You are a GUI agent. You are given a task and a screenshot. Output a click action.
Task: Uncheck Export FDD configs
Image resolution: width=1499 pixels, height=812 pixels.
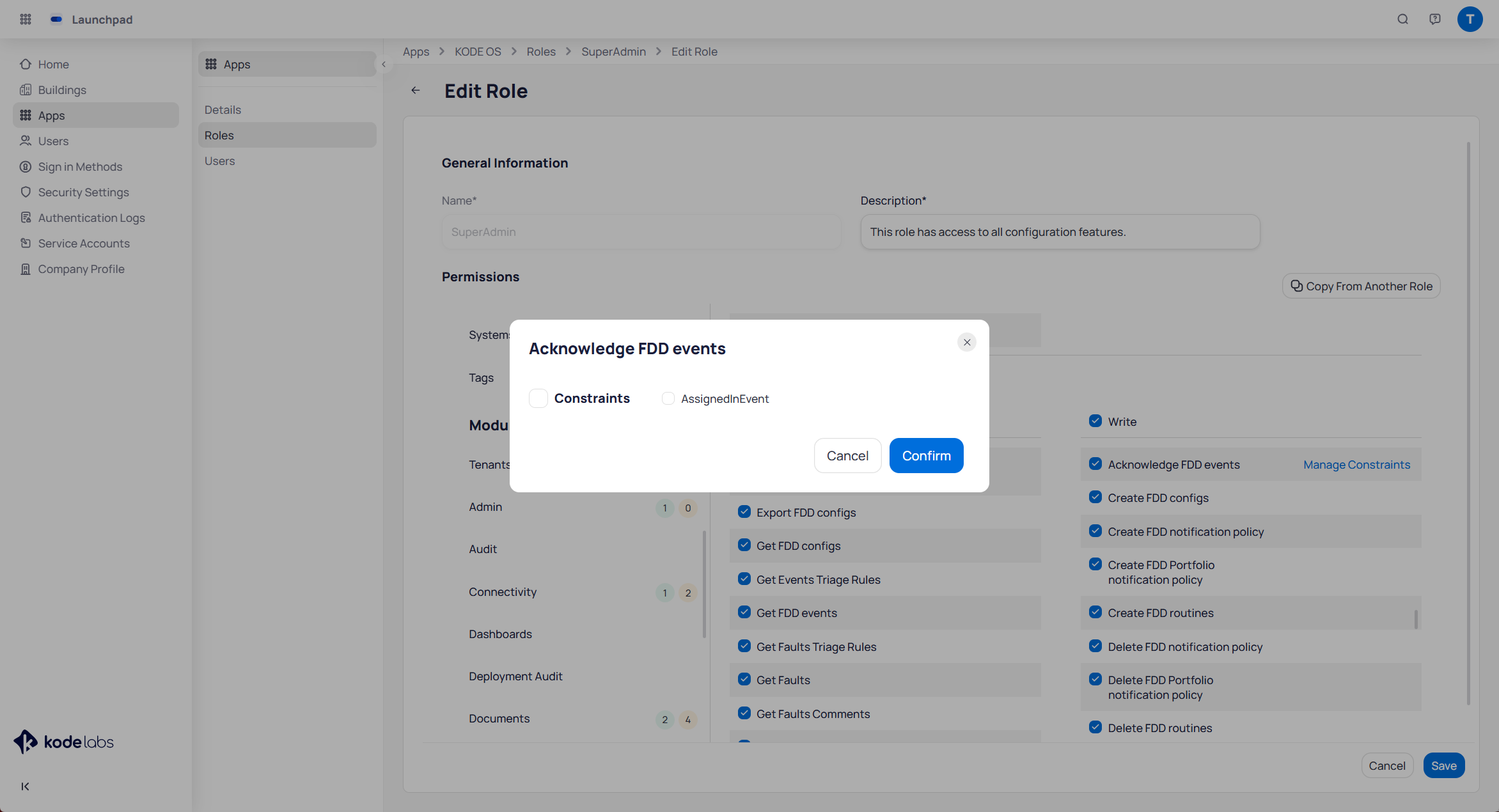point(744,511)
